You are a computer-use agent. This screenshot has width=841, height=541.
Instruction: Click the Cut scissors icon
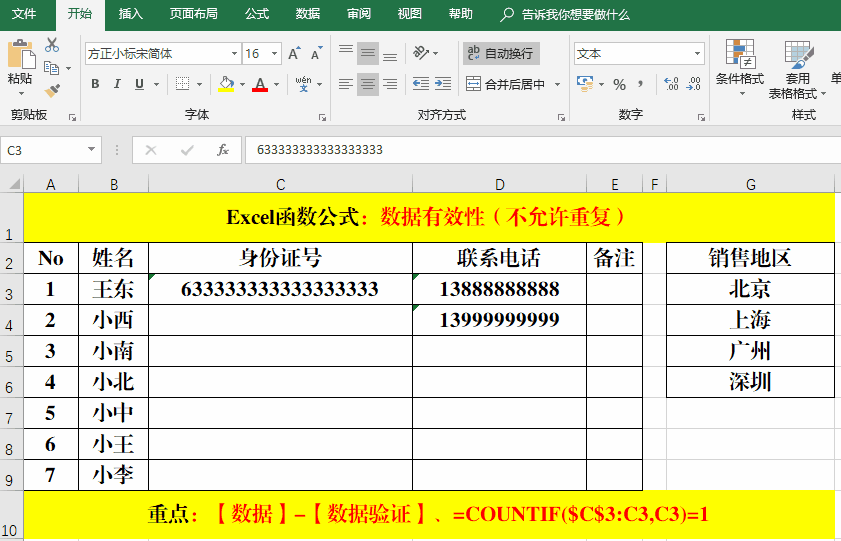click(52, 45)
